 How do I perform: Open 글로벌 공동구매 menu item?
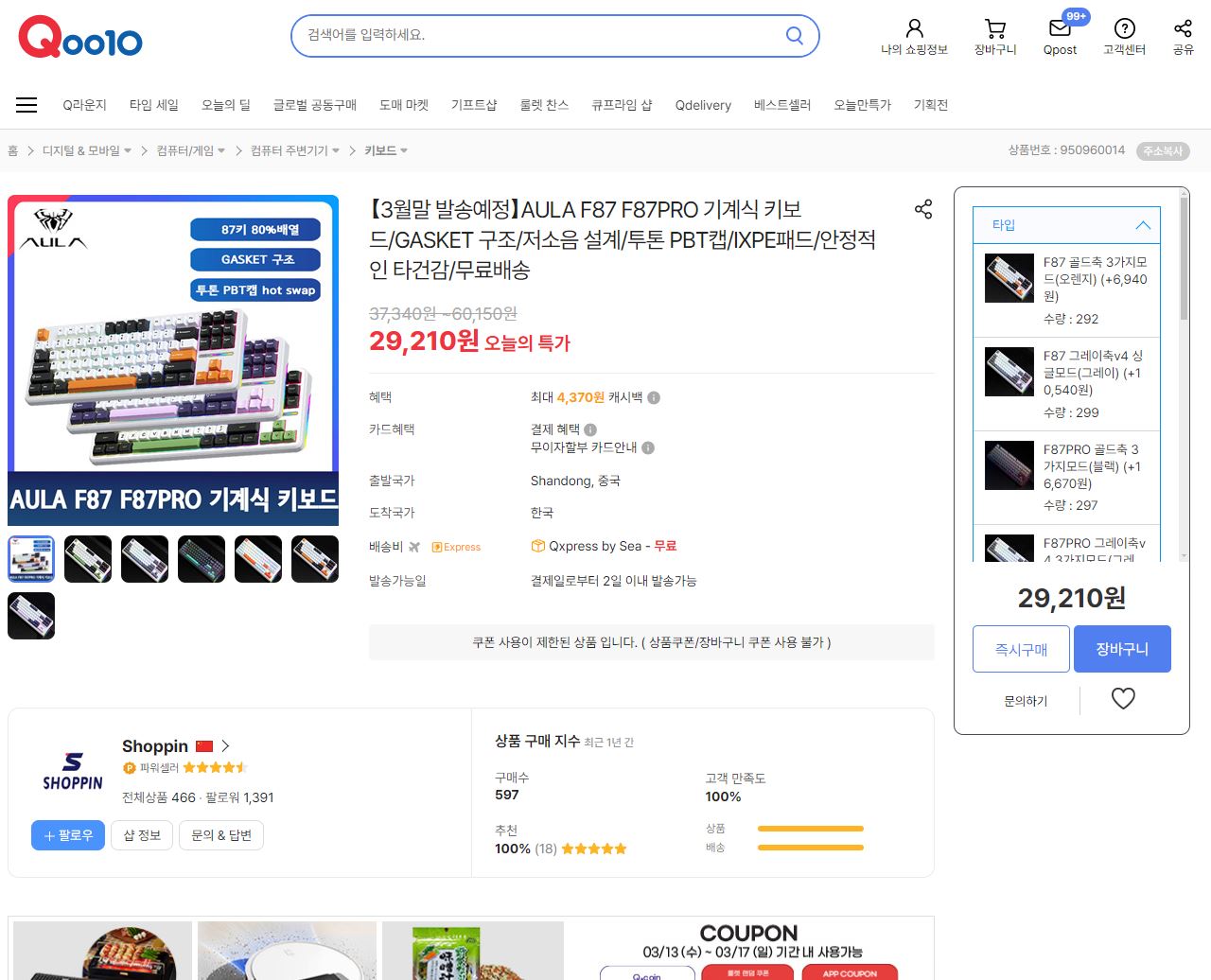[314, 105]
